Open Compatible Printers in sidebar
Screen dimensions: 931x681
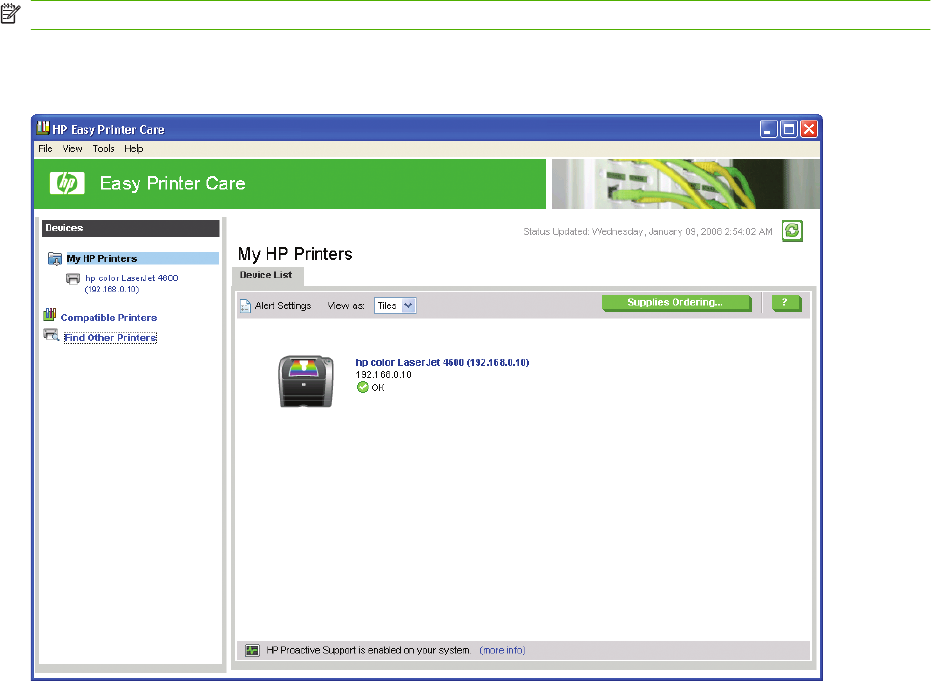point(109,318)
